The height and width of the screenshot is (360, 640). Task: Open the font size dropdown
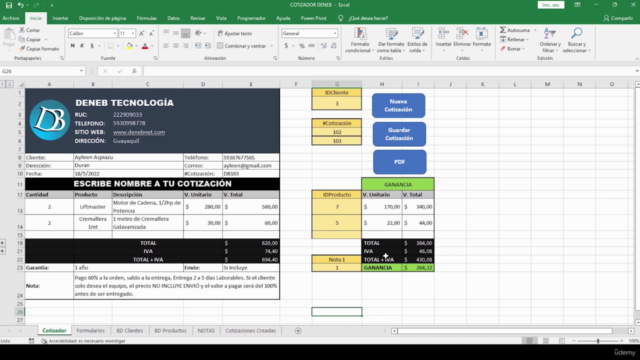[133, 33]
